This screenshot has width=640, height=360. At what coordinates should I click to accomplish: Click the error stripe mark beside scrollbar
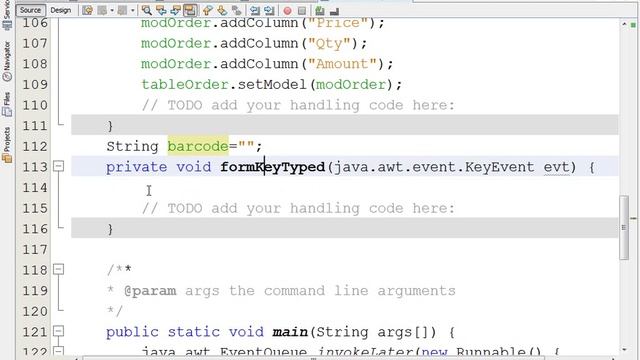click(633, 218)
